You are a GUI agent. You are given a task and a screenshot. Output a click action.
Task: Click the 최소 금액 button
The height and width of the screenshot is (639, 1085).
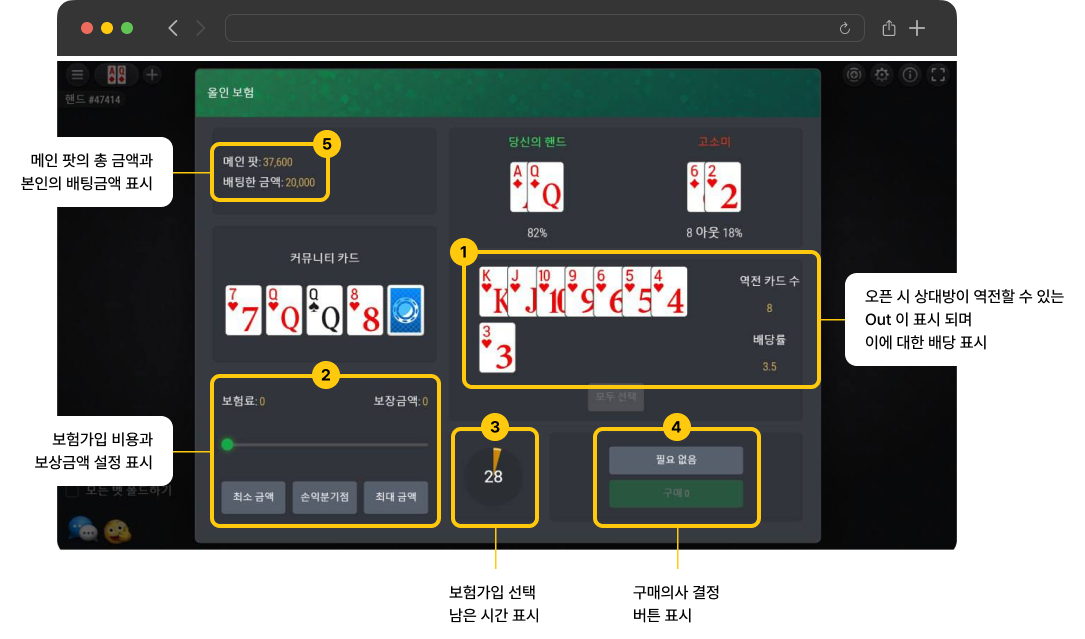coord(253,497)
